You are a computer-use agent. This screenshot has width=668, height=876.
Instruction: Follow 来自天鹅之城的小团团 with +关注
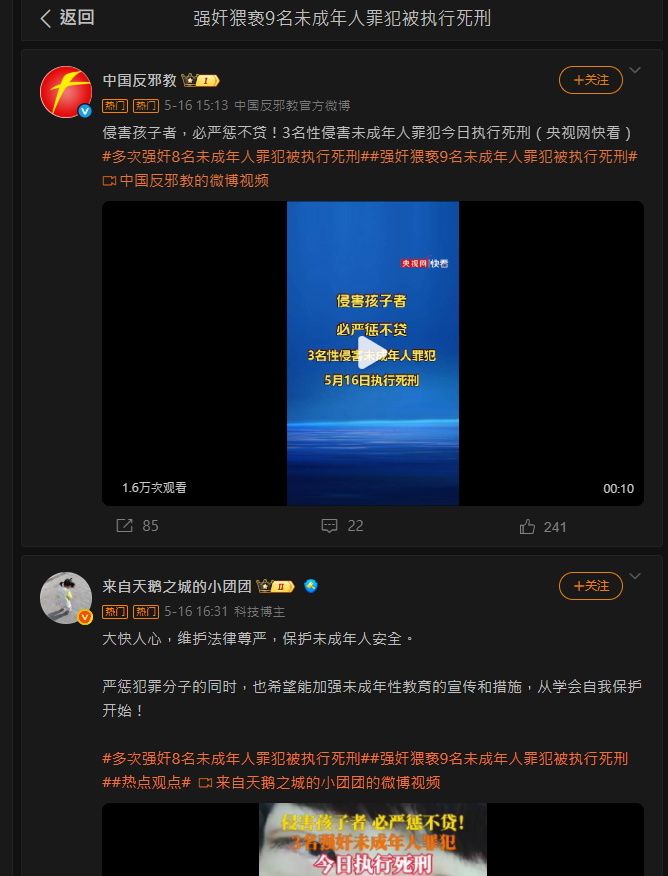pos(591,585)
